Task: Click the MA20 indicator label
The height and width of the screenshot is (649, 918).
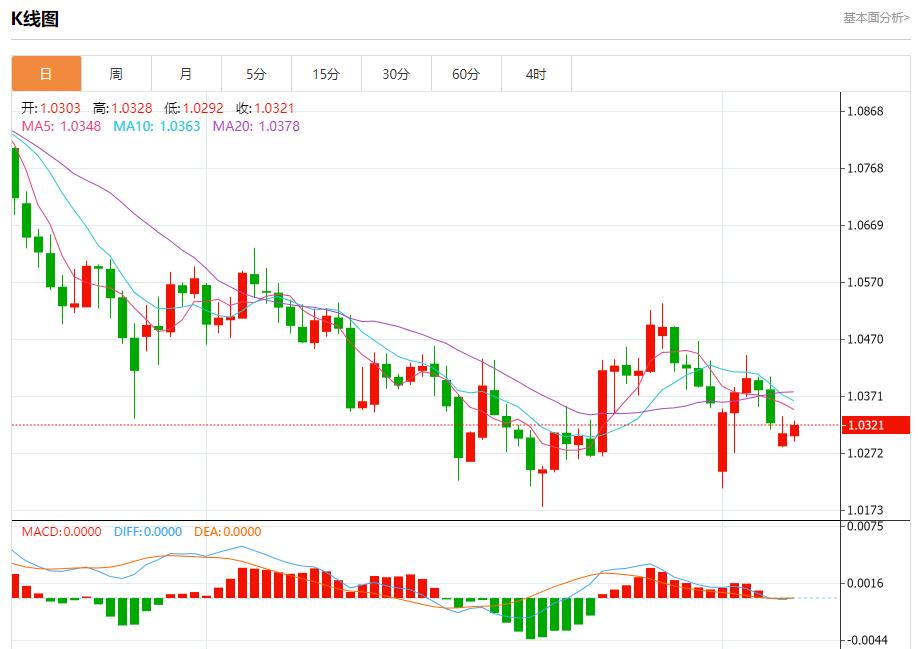Action: 256,126
